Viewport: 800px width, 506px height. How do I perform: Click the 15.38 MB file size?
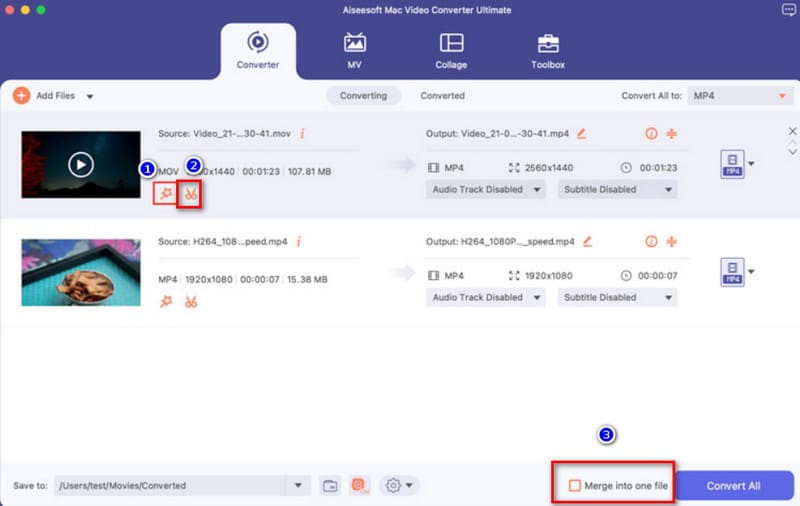pos(307,280)
